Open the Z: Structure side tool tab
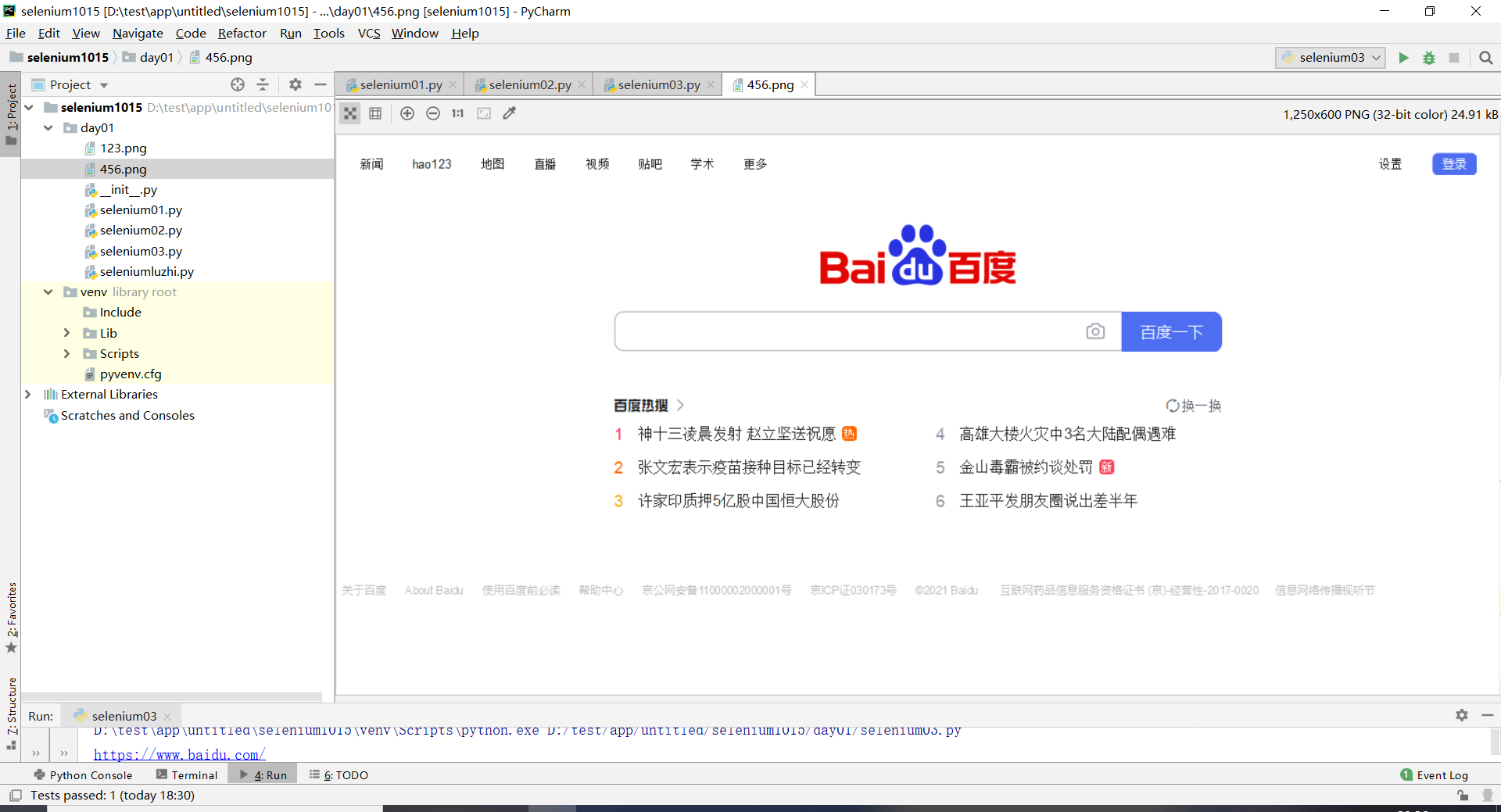The image size is (1501, 812). [11, 713]
